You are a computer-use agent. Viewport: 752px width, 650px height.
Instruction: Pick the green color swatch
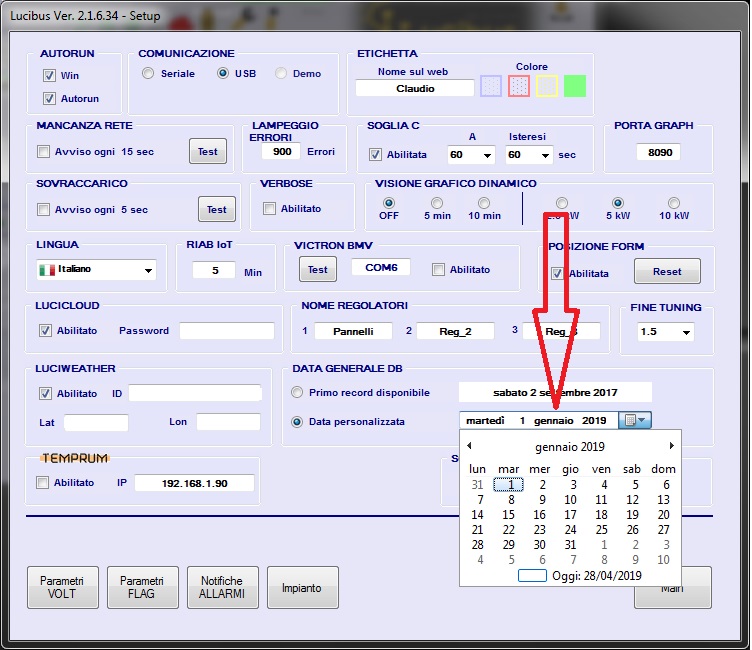coord(575,86)
